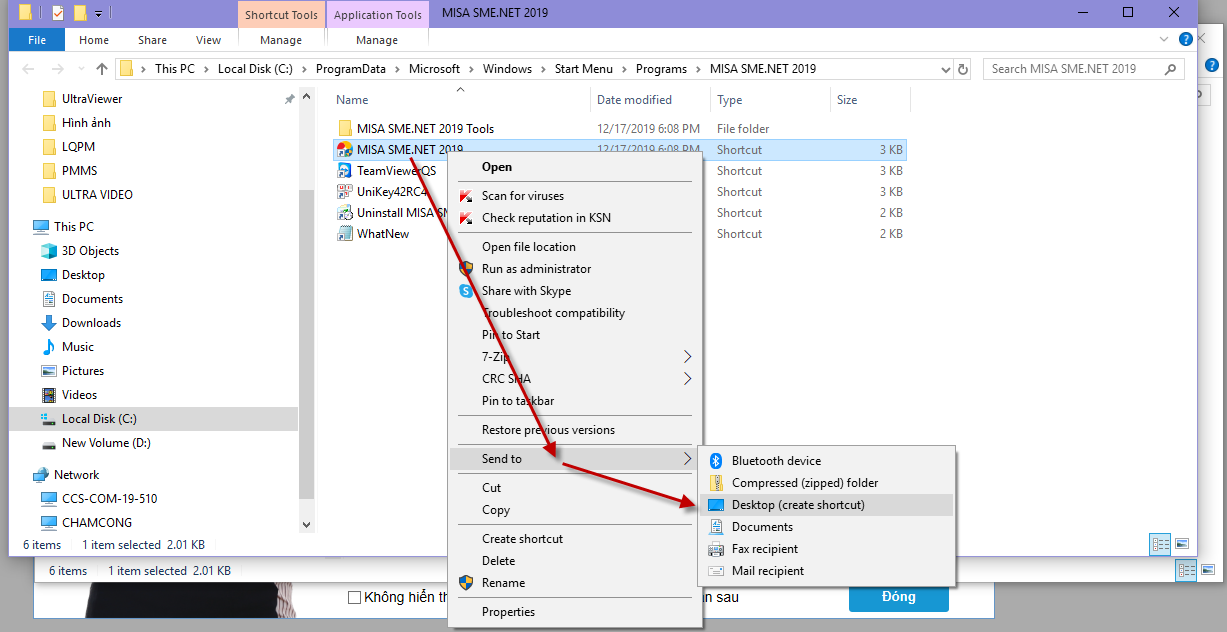Open the UltraViewer folder in Quick access

pyautogui.click(x=92, y=99)
